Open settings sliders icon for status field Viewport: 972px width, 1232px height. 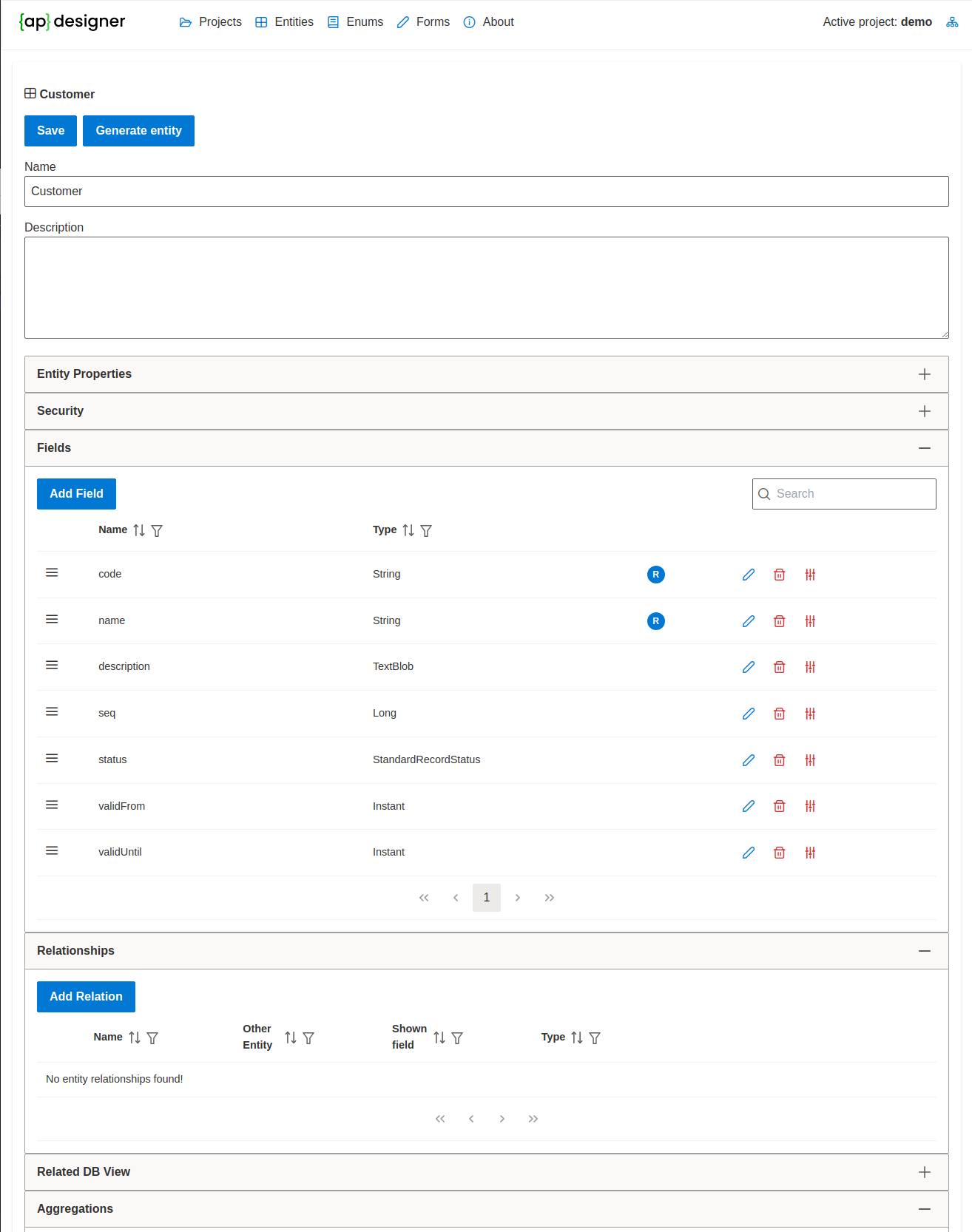click(x=810, y=760)
